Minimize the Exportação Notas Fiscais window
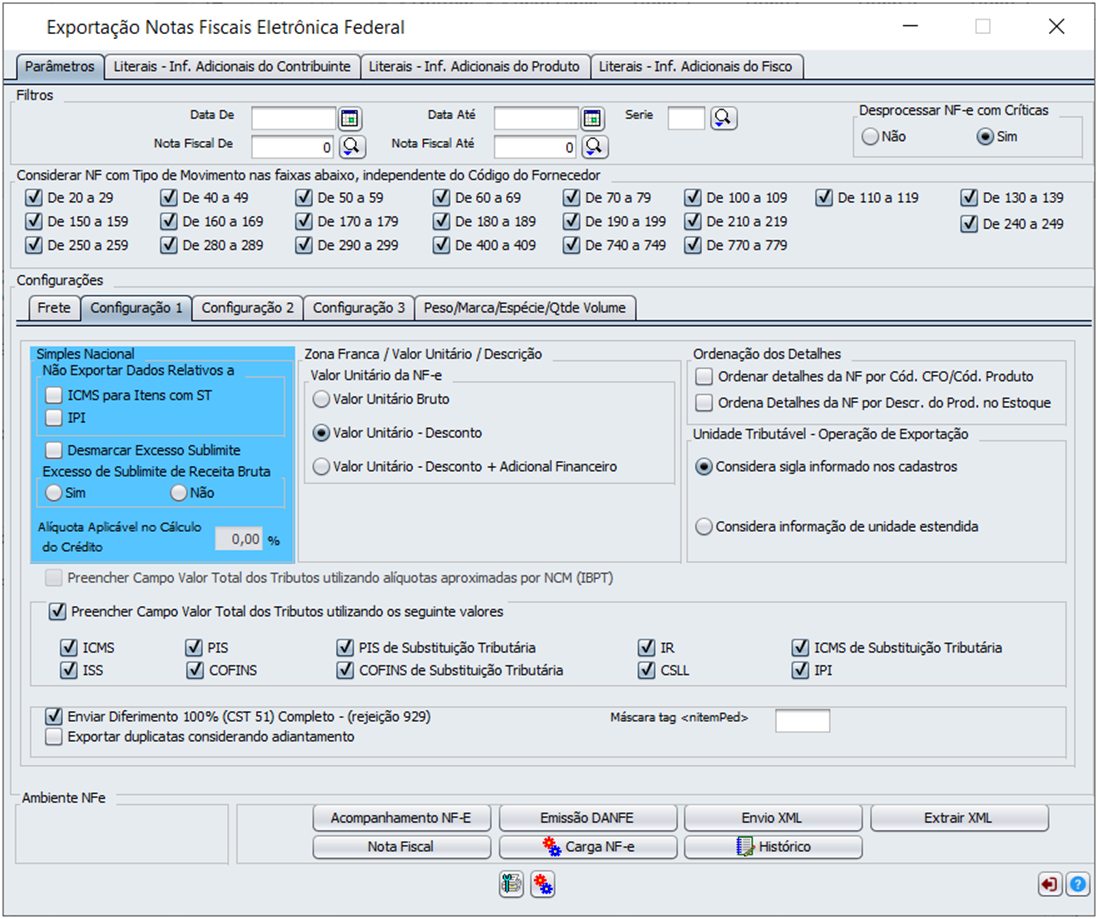 pos(910,27)
